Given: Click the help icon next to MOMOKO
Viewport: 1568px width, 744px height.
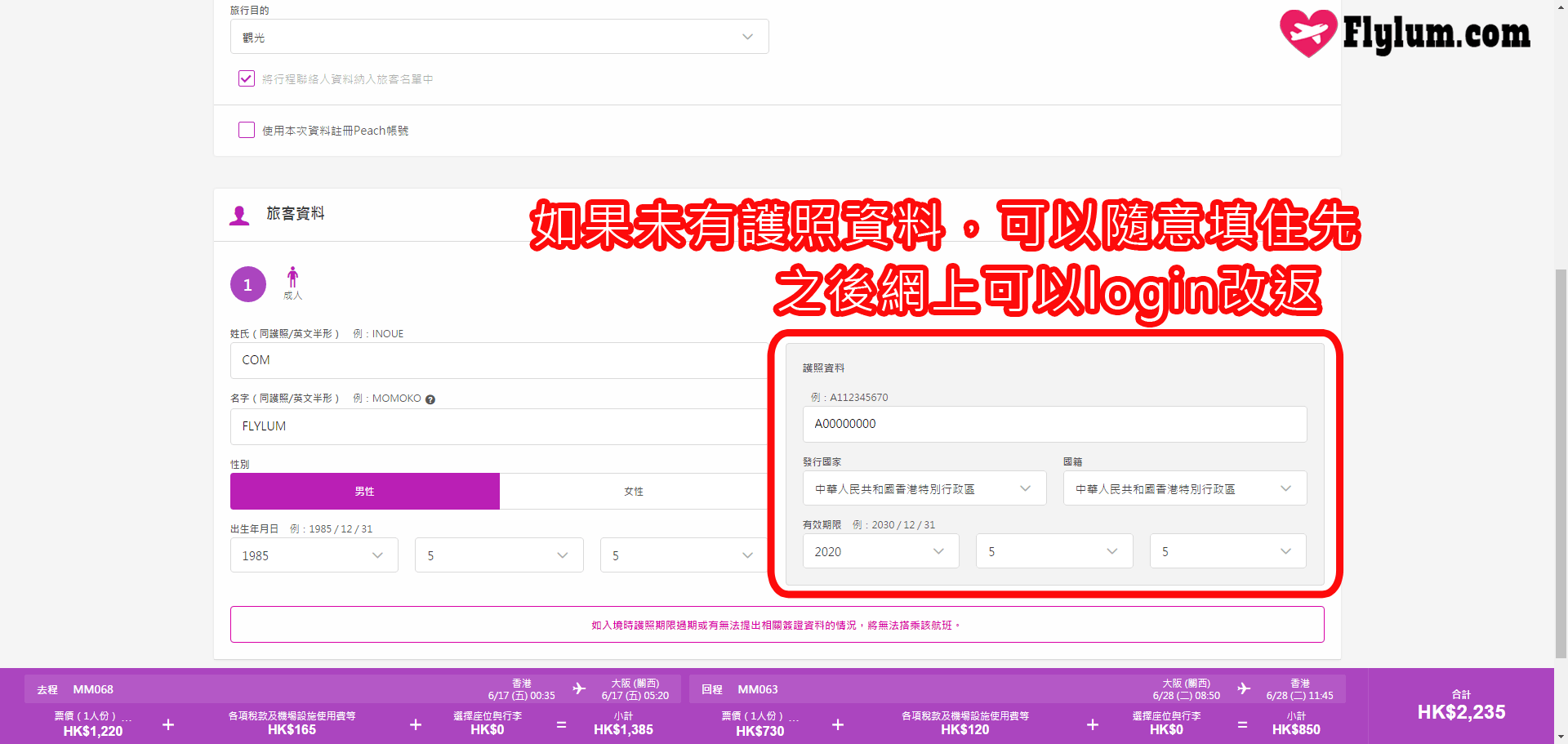Looking at the screenshot, I should pos(430,399).
